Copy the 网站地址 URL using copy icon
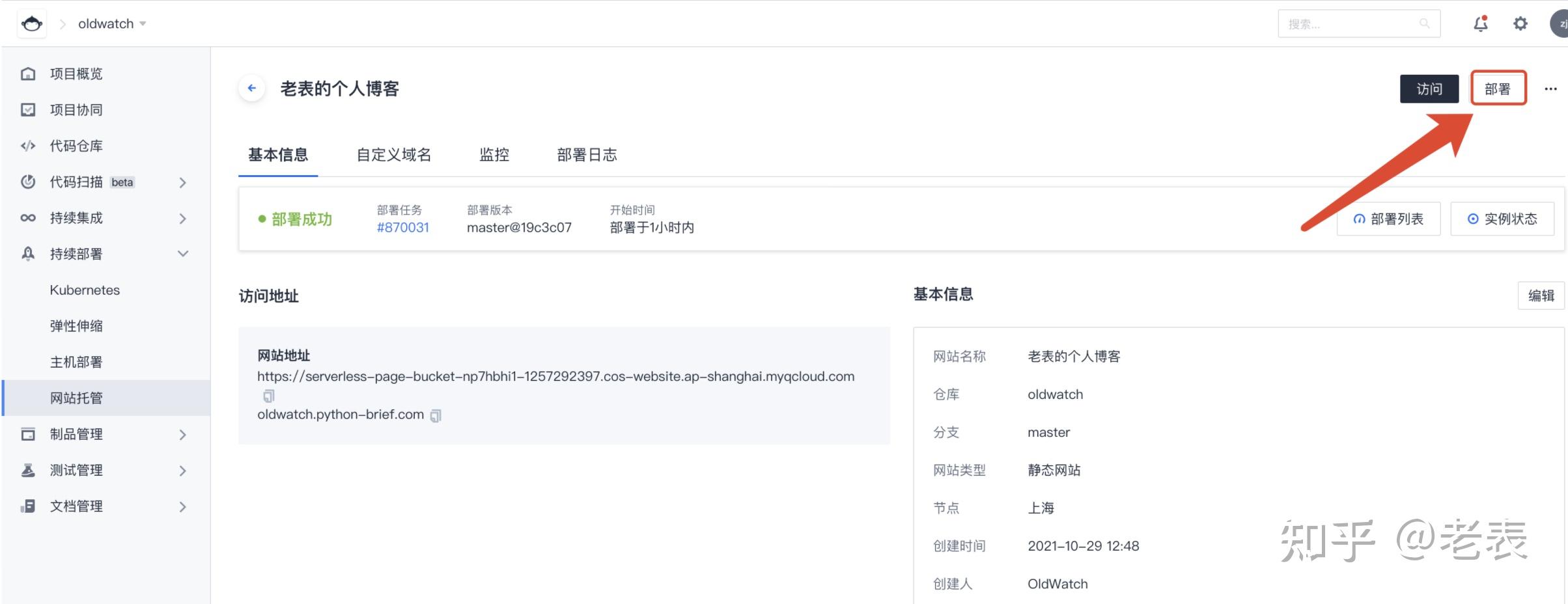1568x604 pixels. 268,396
